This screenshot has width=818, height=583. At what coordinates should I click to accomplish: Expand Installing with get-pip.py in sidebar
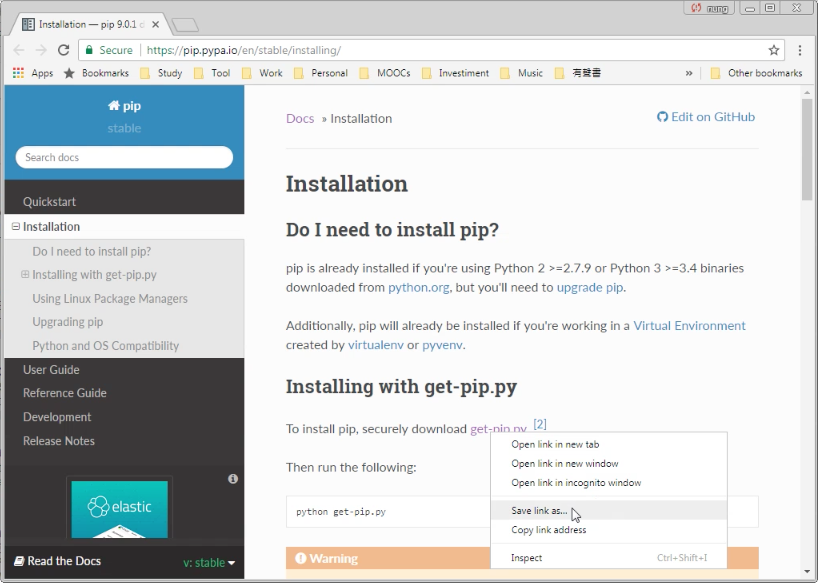(25, 274)
